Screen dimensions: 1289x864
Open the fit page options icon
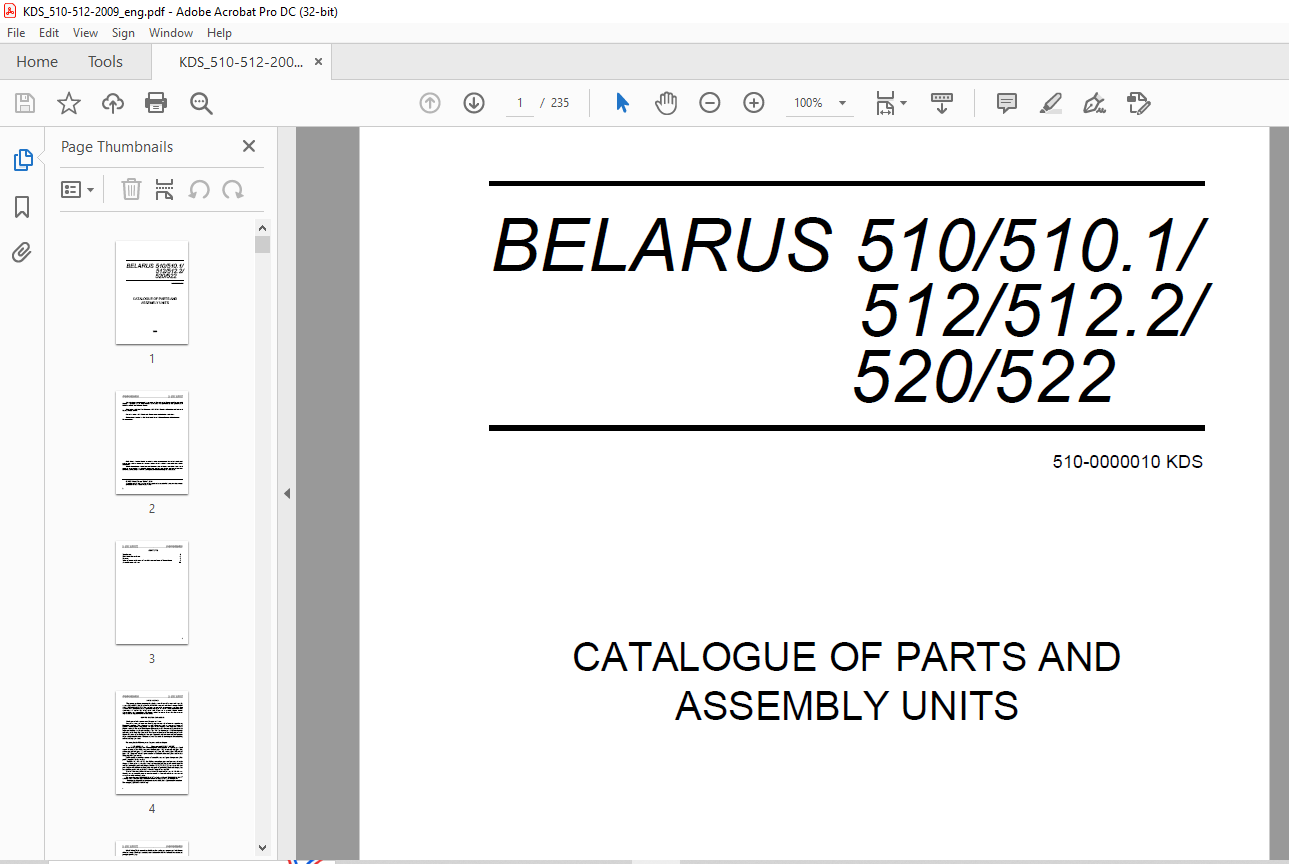pyautogui.click(x=890, y=103)
